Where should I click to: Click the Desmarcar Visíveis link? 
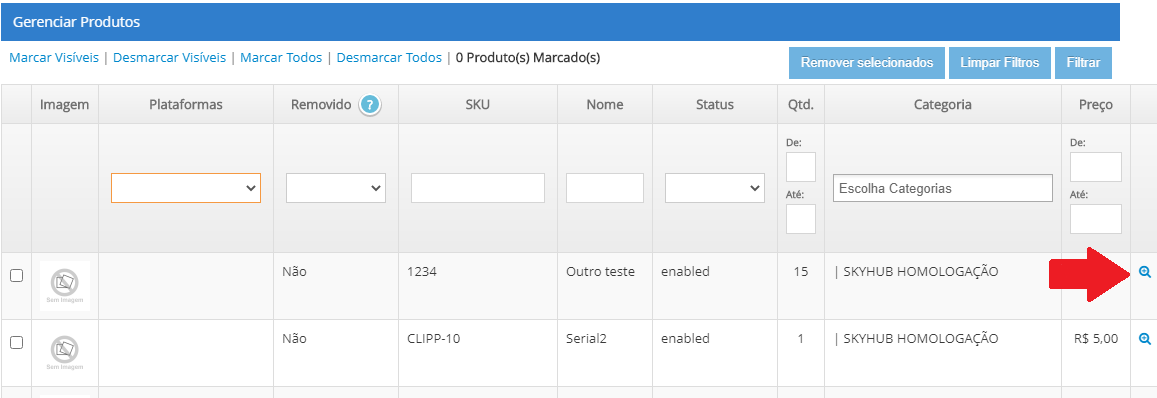coord(170,58)
